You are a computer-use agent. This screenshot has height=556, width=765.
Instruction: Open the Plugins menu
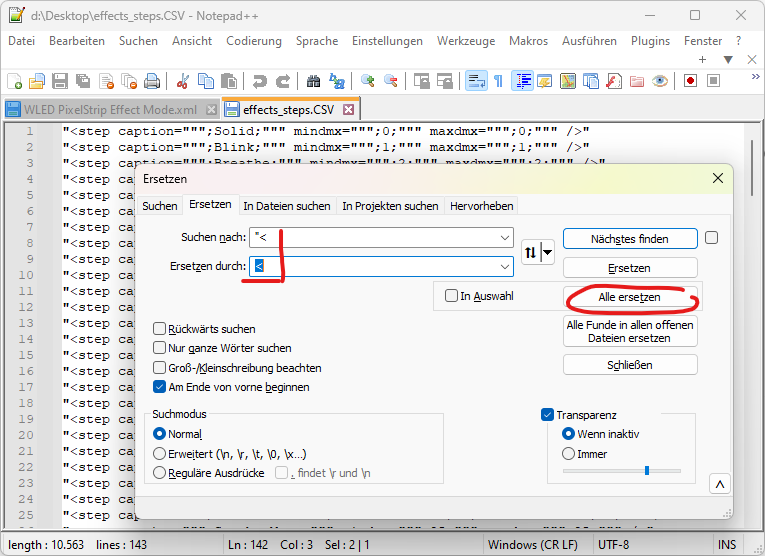pos(650,41)
